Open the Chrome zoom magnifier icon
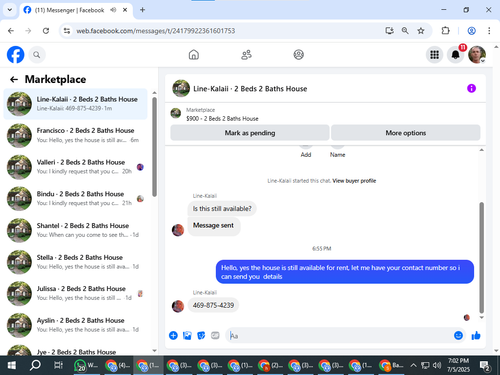The height and width of the screenshot is (375, 500). 405,31
